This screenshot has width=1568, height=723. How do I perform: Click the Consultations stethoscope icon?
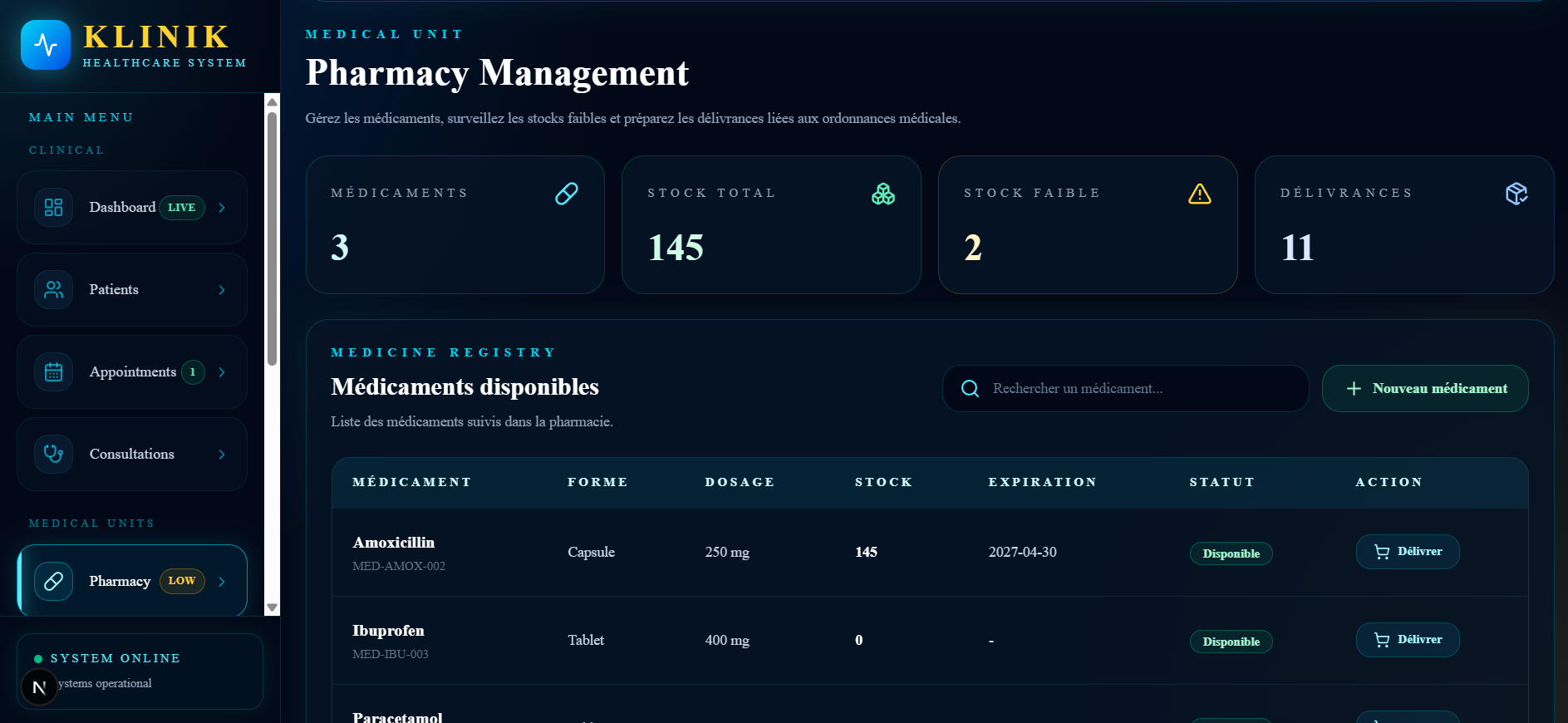53,454
